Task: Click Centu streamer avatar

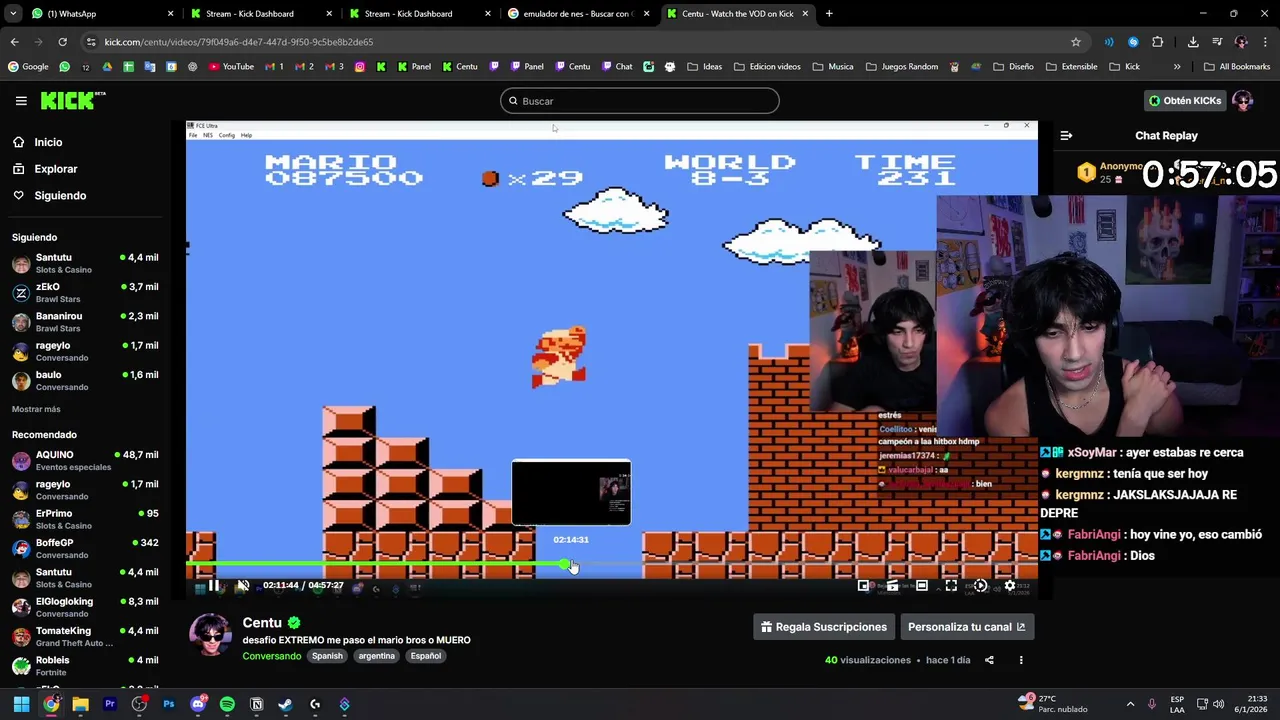Action: coord(211,635)
